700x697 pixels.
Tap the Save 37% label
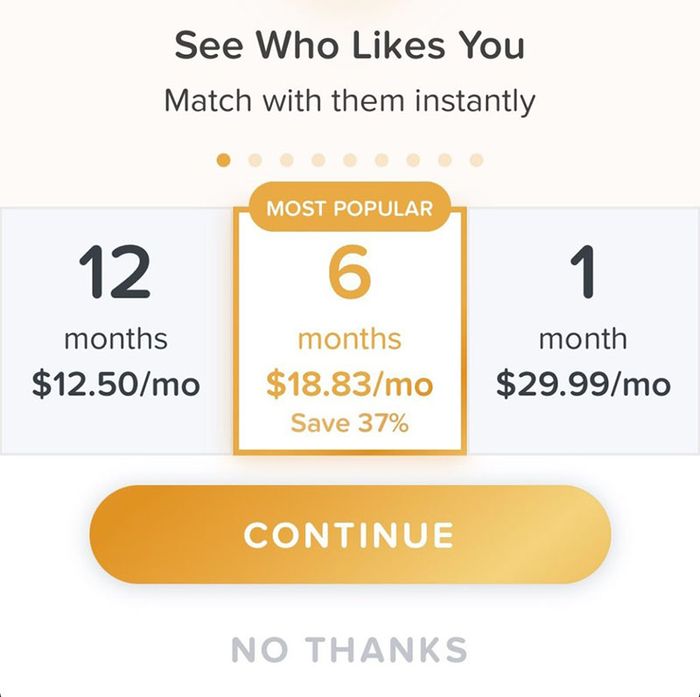(350, 423)
